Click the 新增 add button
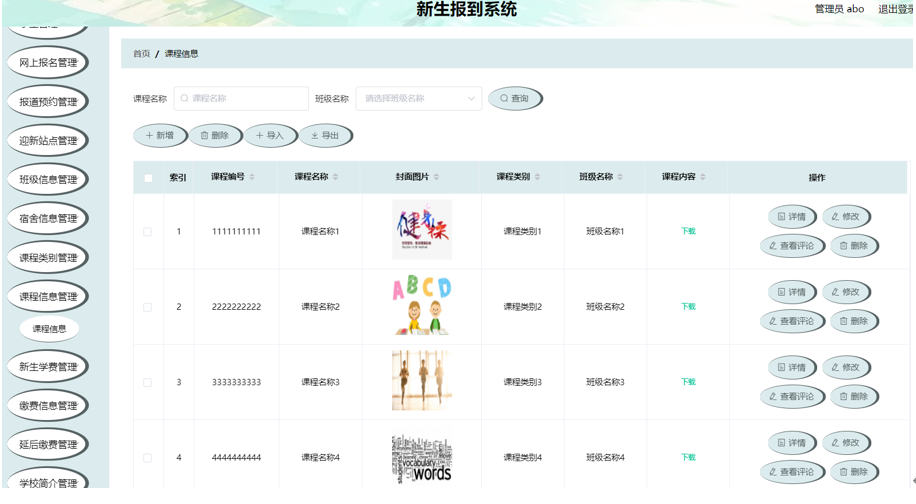Screen dimensions: 916x504 coord(160,135)
